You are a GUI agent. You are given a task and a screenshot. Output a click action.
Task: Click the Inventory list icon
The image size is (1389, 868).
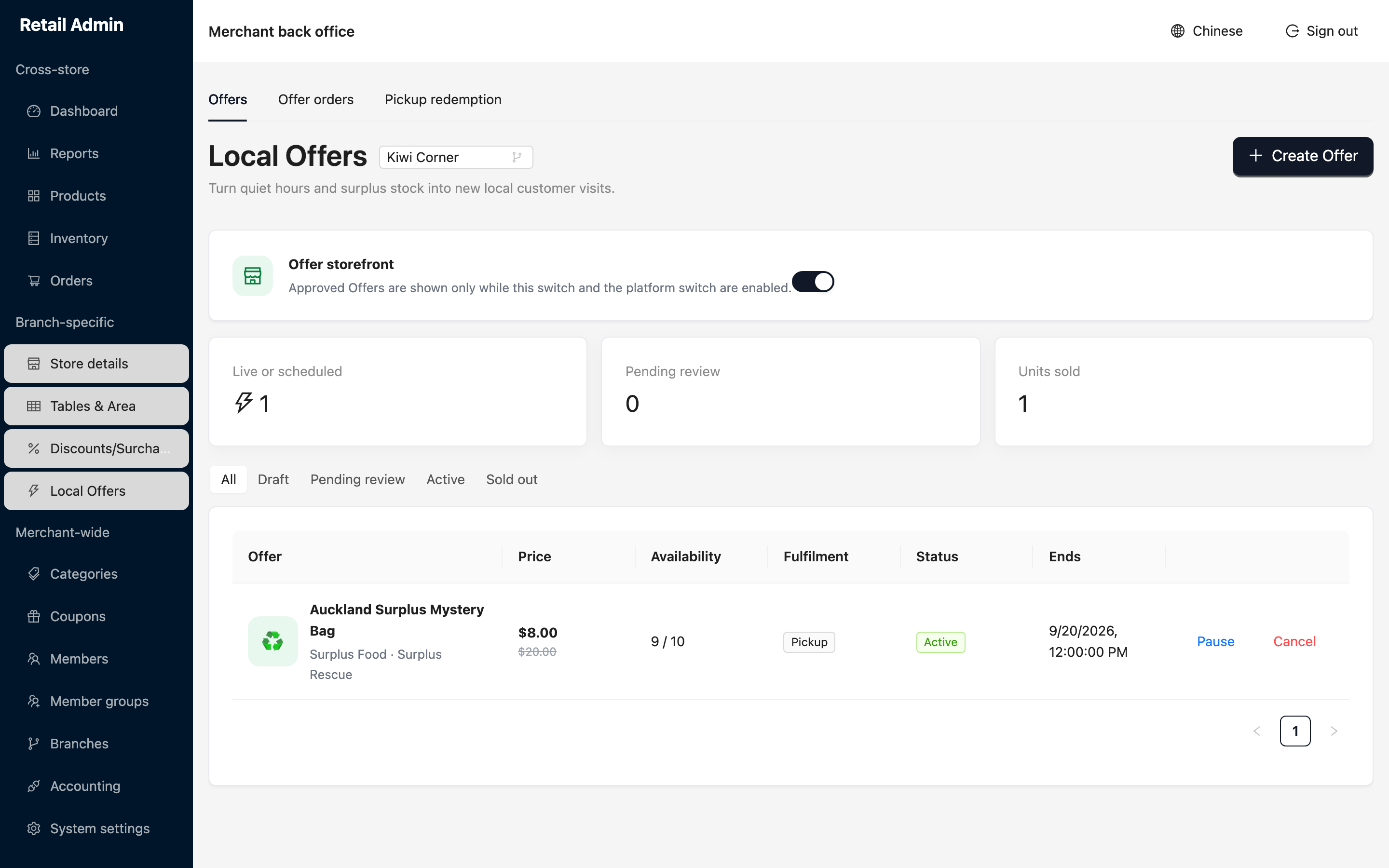34,238
